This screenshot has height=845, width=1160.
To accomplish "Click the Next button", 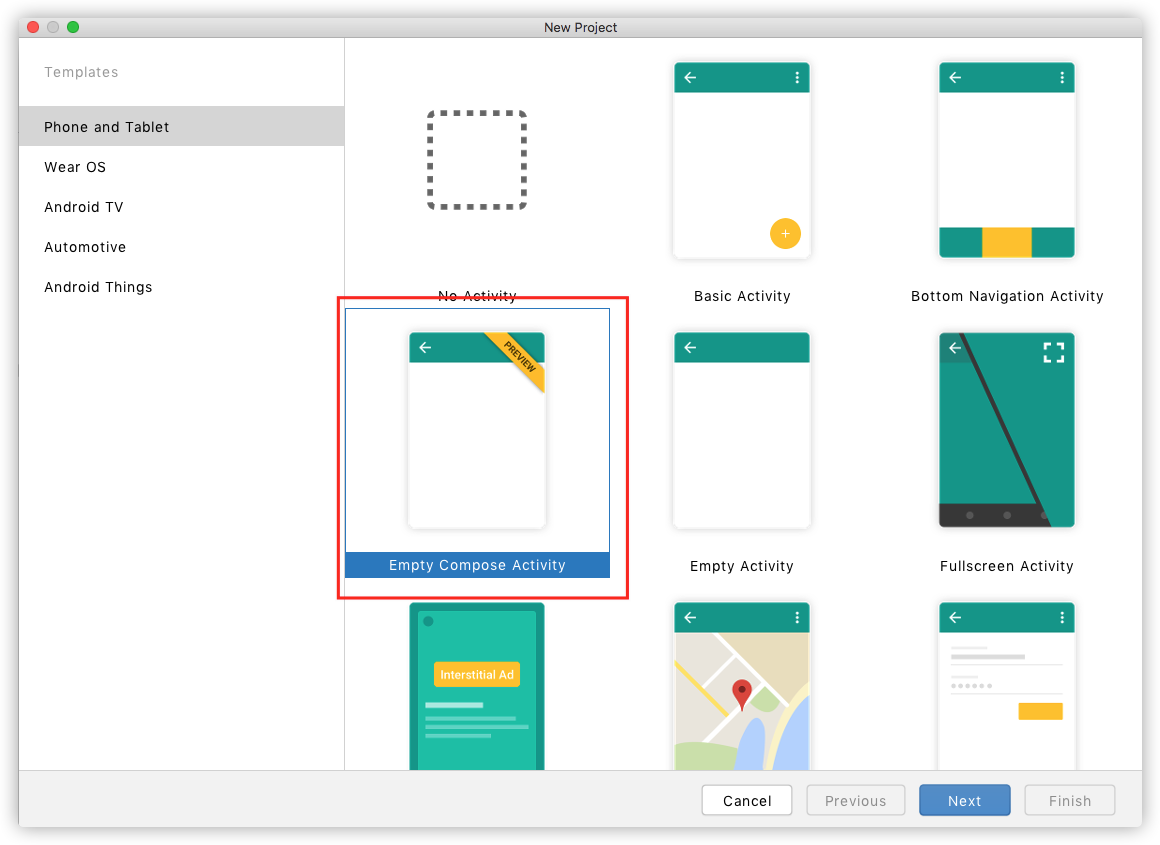I will pos(965,800).
